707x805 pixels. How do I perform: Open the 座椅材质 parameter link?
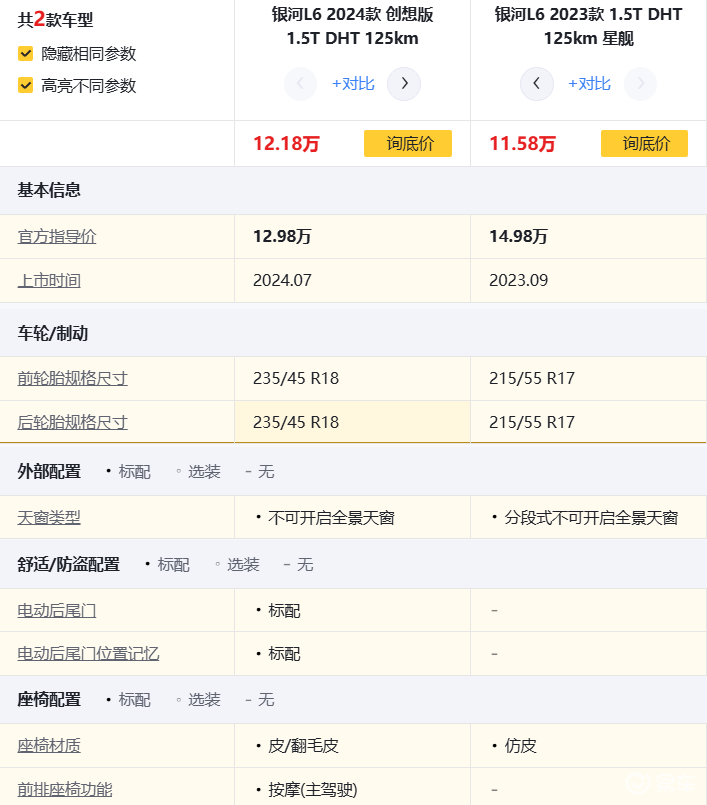(x=49, y=746)
